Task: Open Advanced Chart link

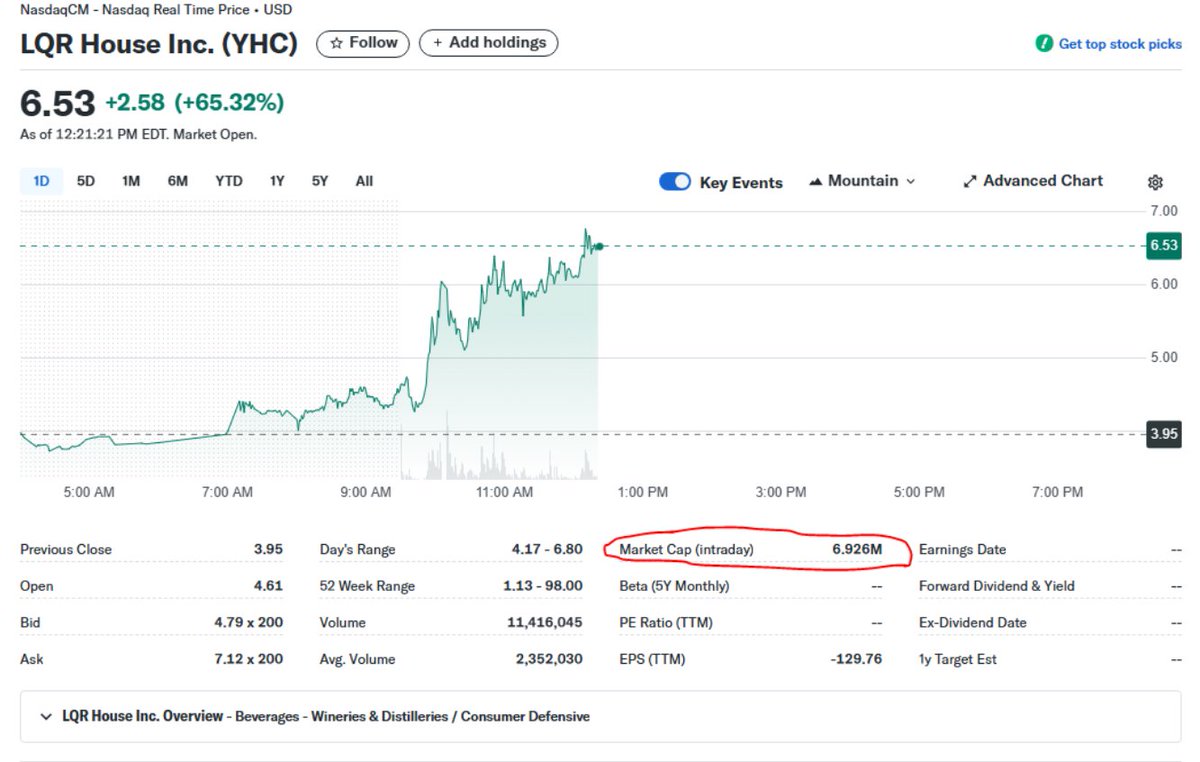Action: (1033, 181)
